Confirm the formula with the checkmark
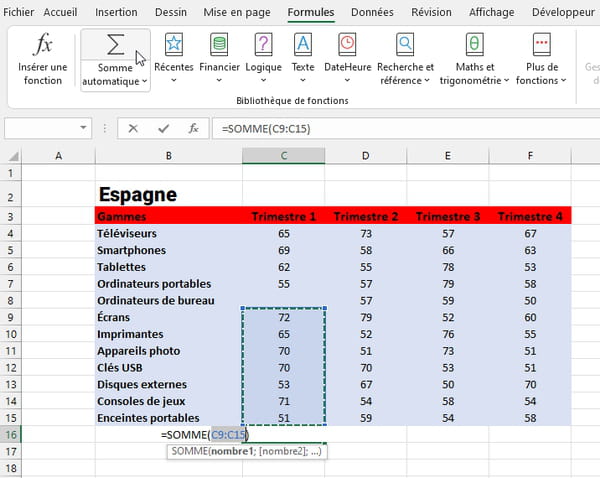 164,128
